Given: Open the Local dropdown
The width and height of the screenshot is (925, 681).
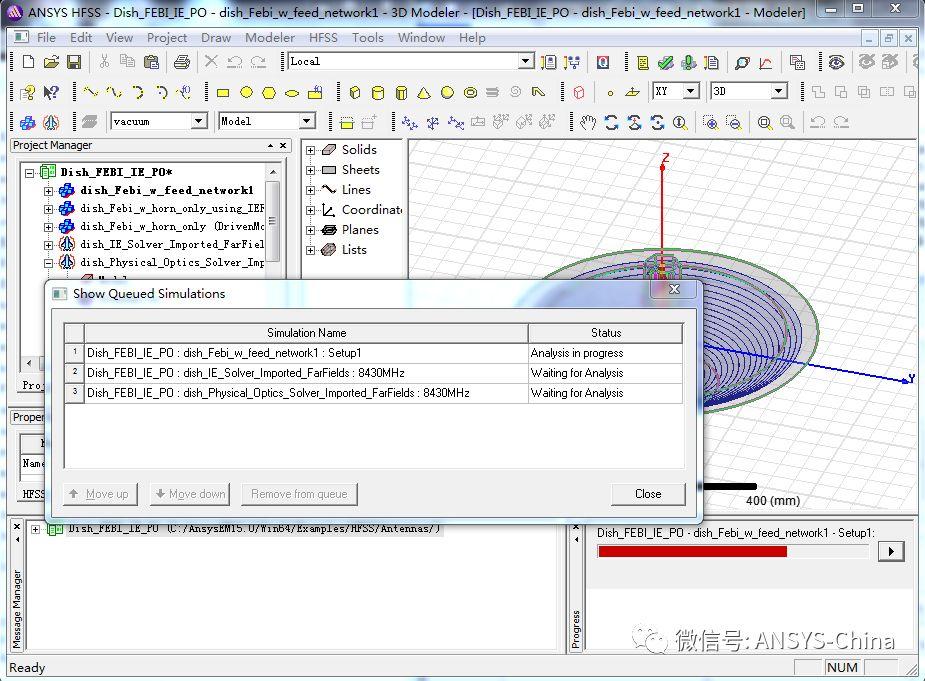Looking at the screenshot, I should coord(525,61).
